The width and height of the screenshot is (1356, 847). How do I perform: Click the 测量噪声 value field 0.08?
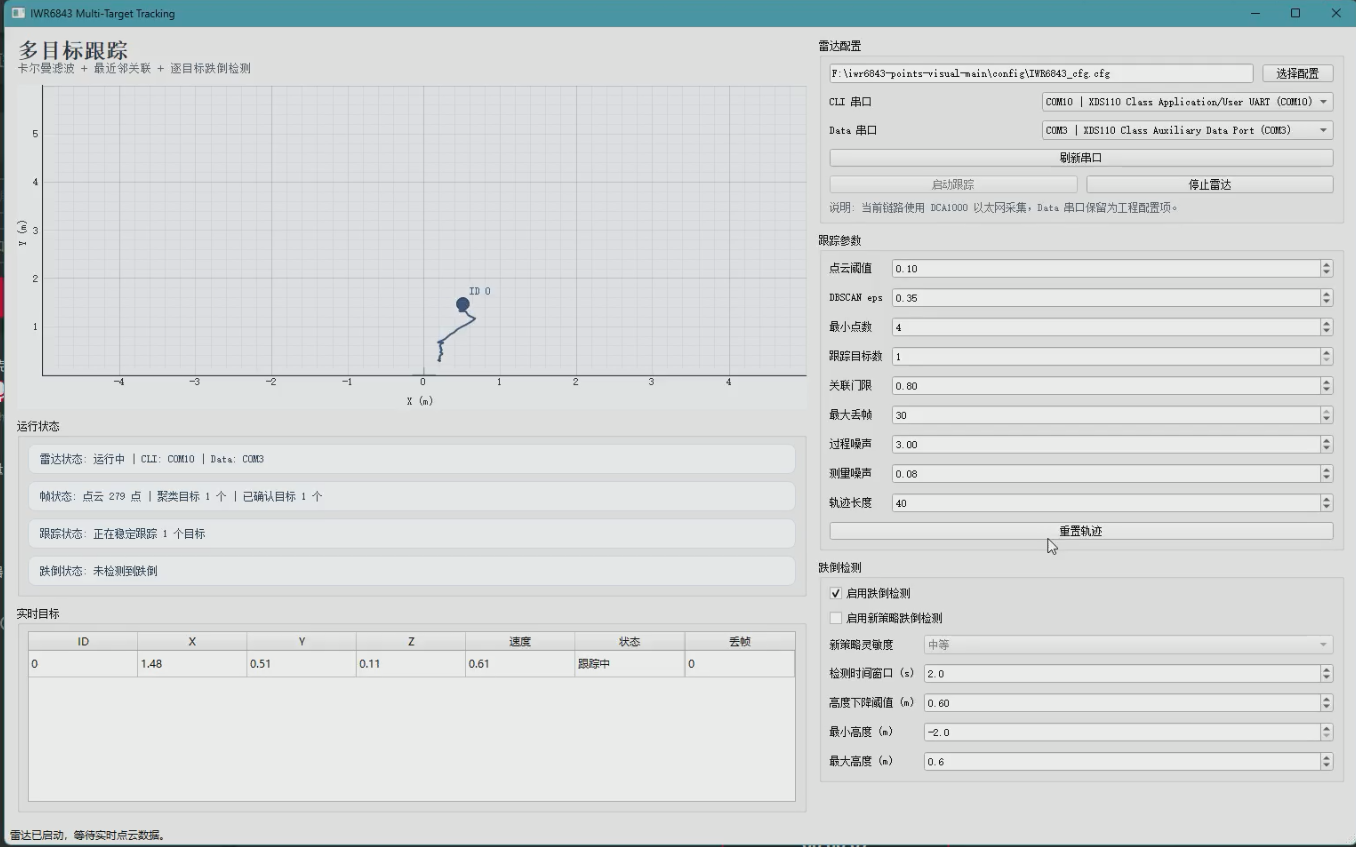pyautogui.click(x=1105, y=473)
